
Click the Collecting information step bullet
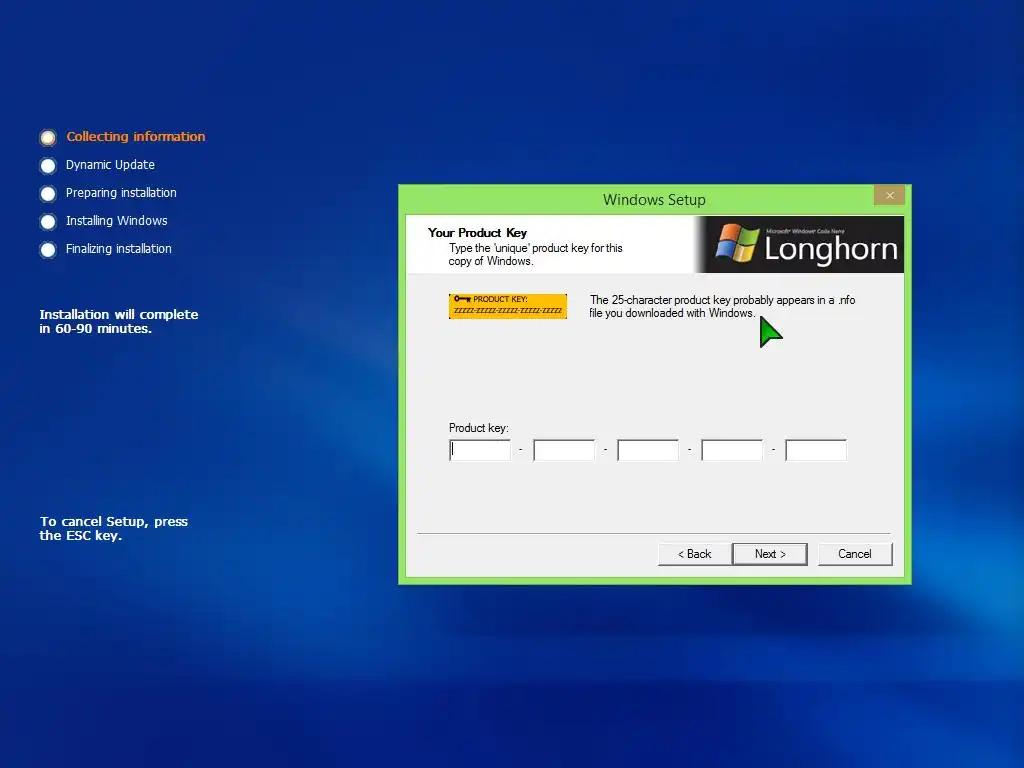(x=48, y=137)
